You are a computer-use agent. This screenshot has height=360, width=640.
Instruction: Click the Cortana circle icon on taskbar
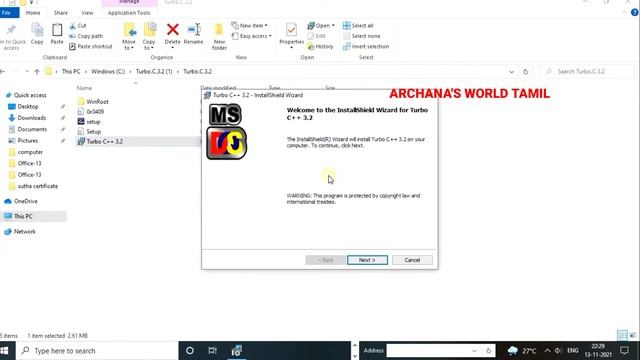(x=190, y=351)
